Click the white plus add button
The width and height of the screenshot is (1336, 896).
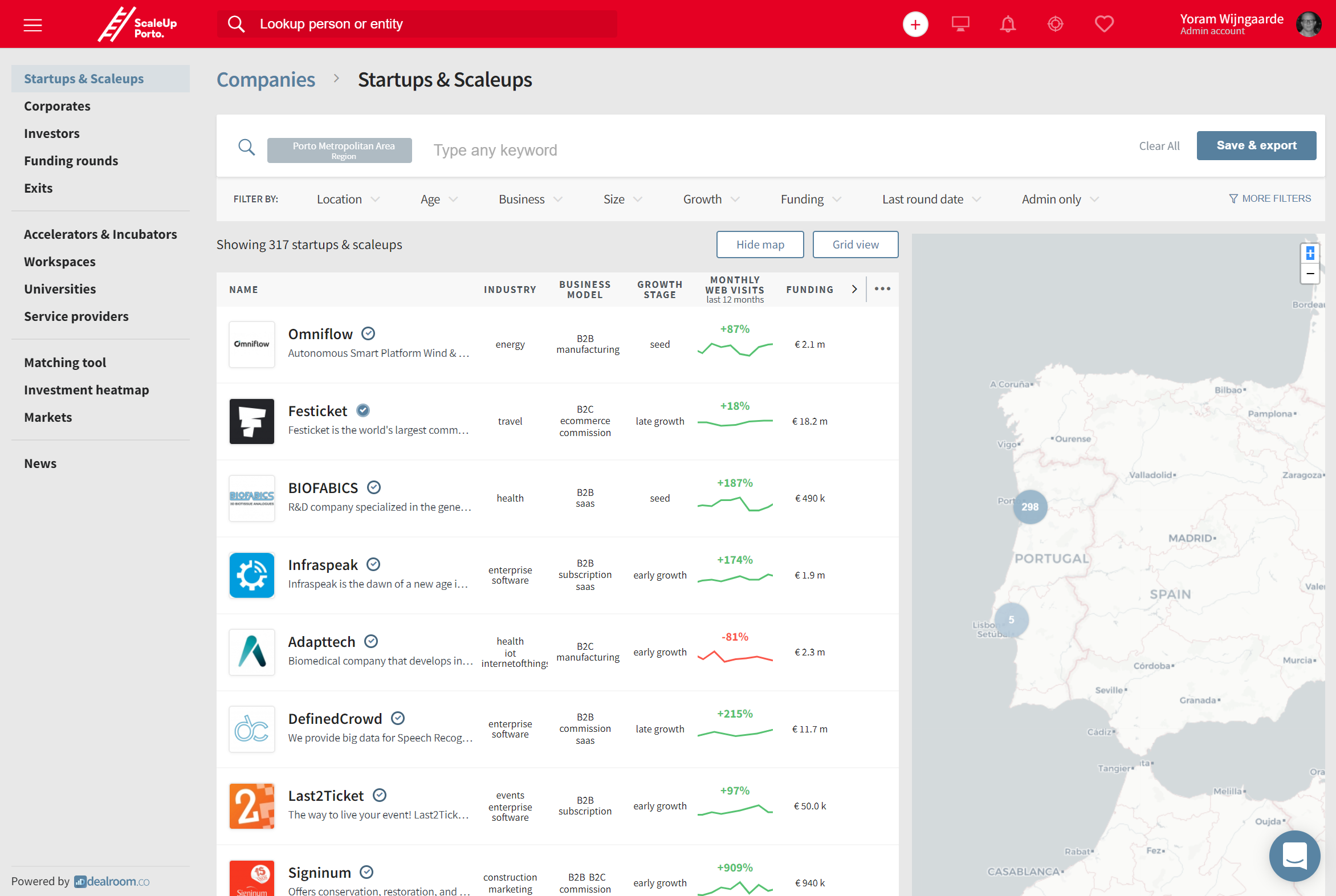tap(915, 25)
